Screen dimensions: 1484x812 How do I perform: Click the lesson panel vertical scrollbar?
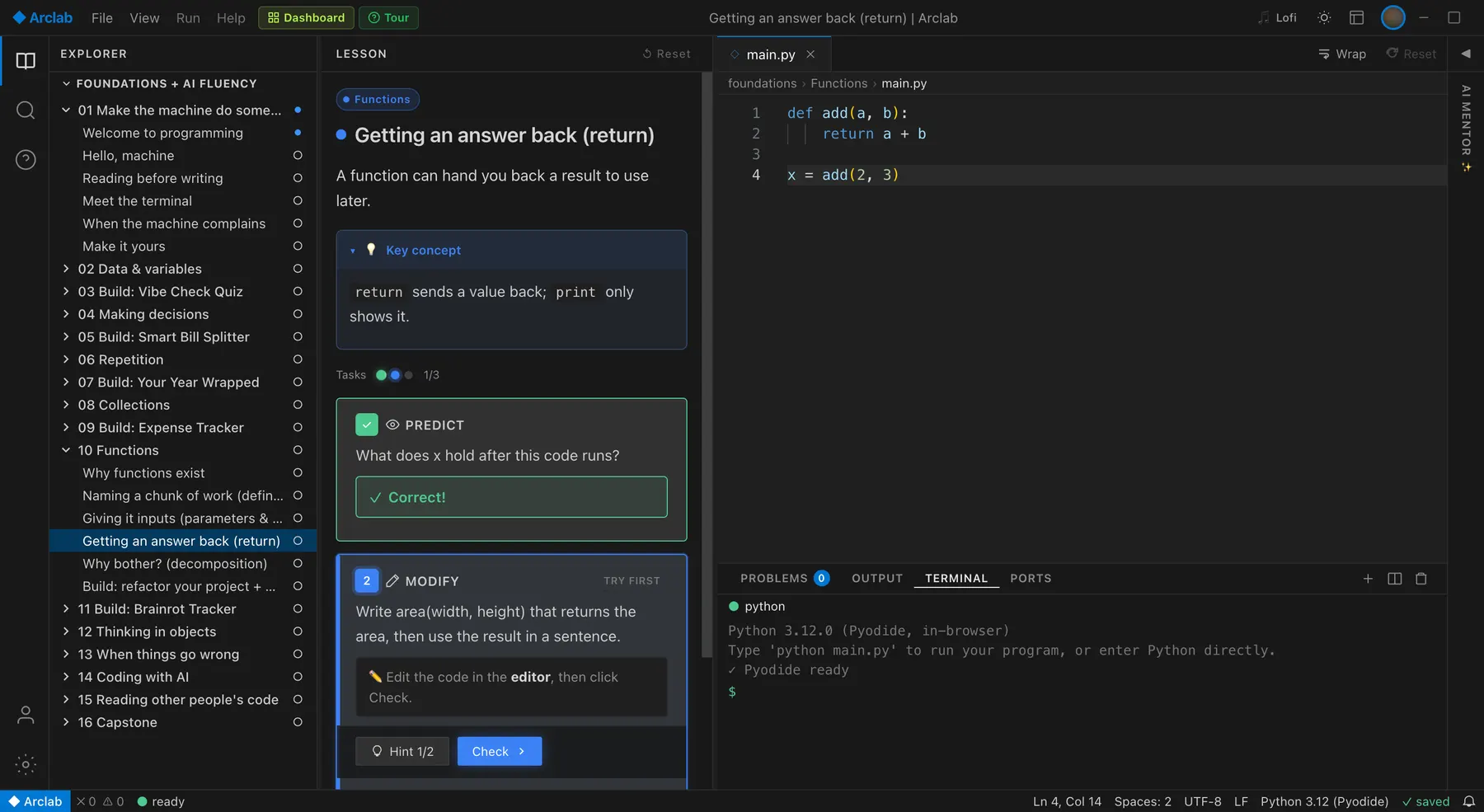pyautogui.click(x=707, y=364)
